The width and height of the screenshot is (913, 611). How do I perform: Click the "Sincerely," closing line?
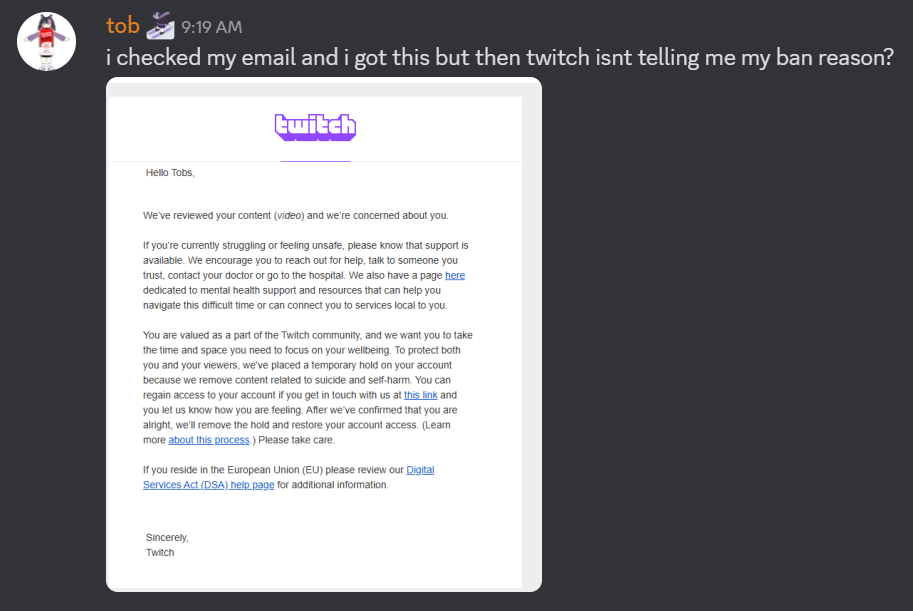point(167,537)
